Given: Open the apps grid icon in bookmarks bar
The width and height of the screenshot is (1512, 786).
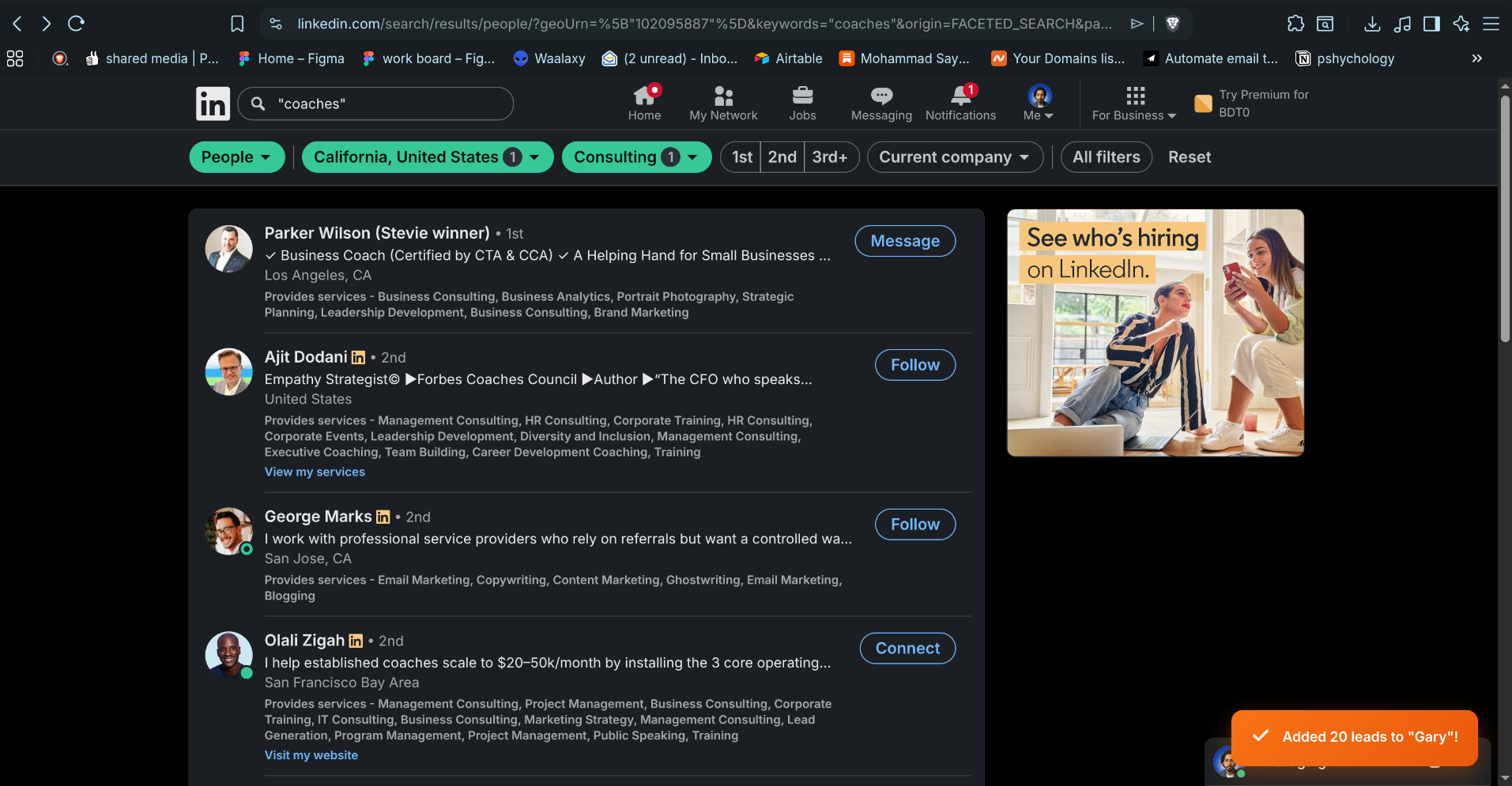Looking at the screenshot, I should (x=15, y=58).
